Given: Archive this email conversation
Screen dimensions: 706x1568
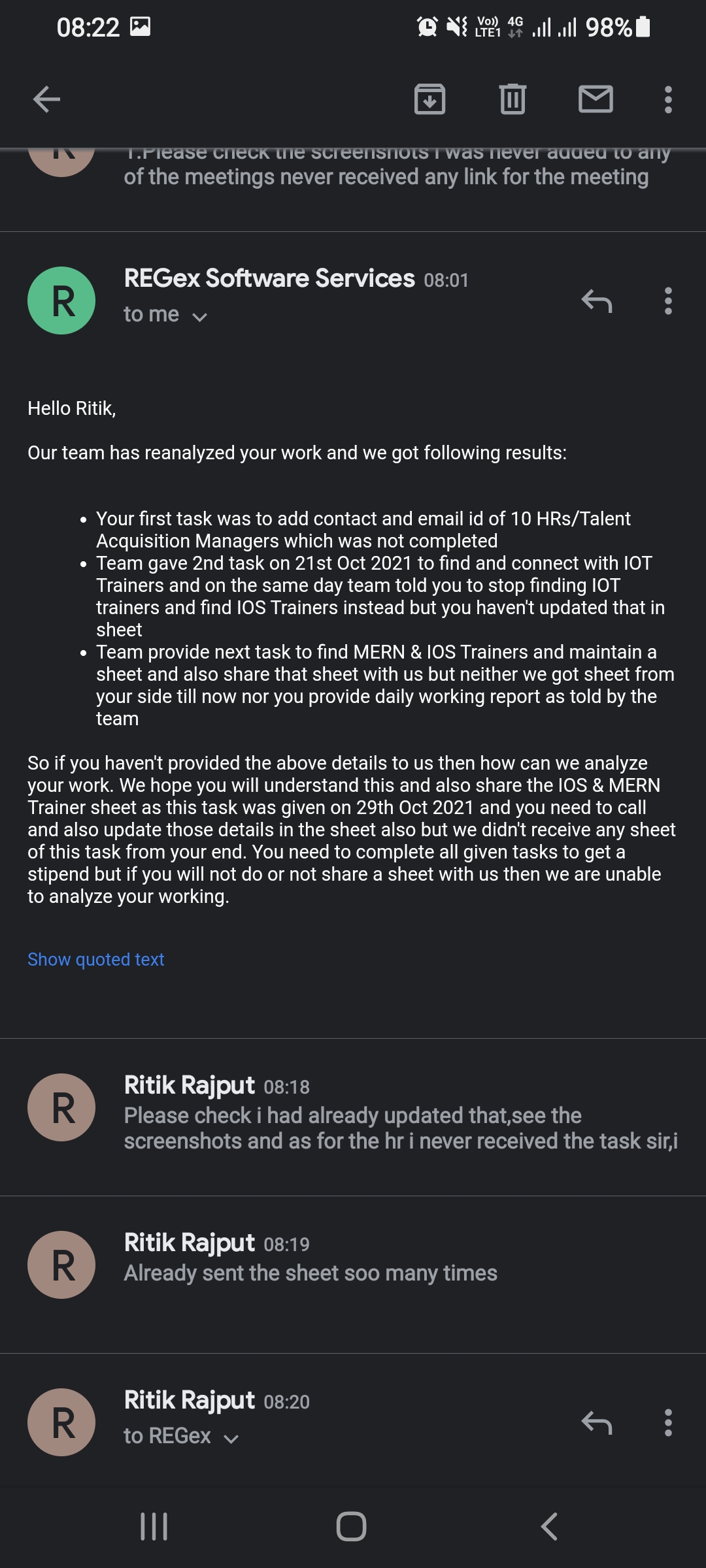Looking at the screenshot, I should 429,99.
